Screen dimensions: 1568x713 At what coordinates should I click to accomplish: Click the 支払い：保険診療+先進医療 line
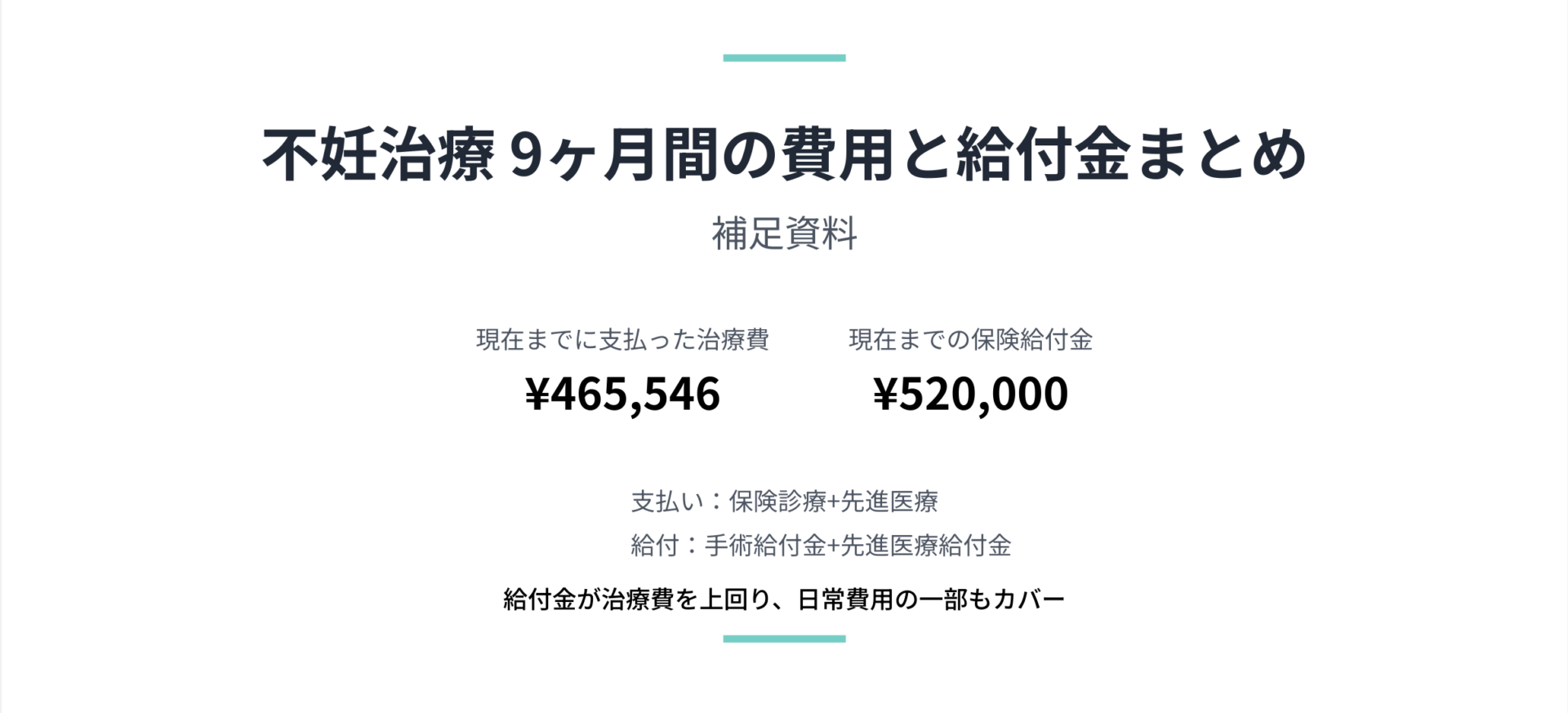click(784, 501)
